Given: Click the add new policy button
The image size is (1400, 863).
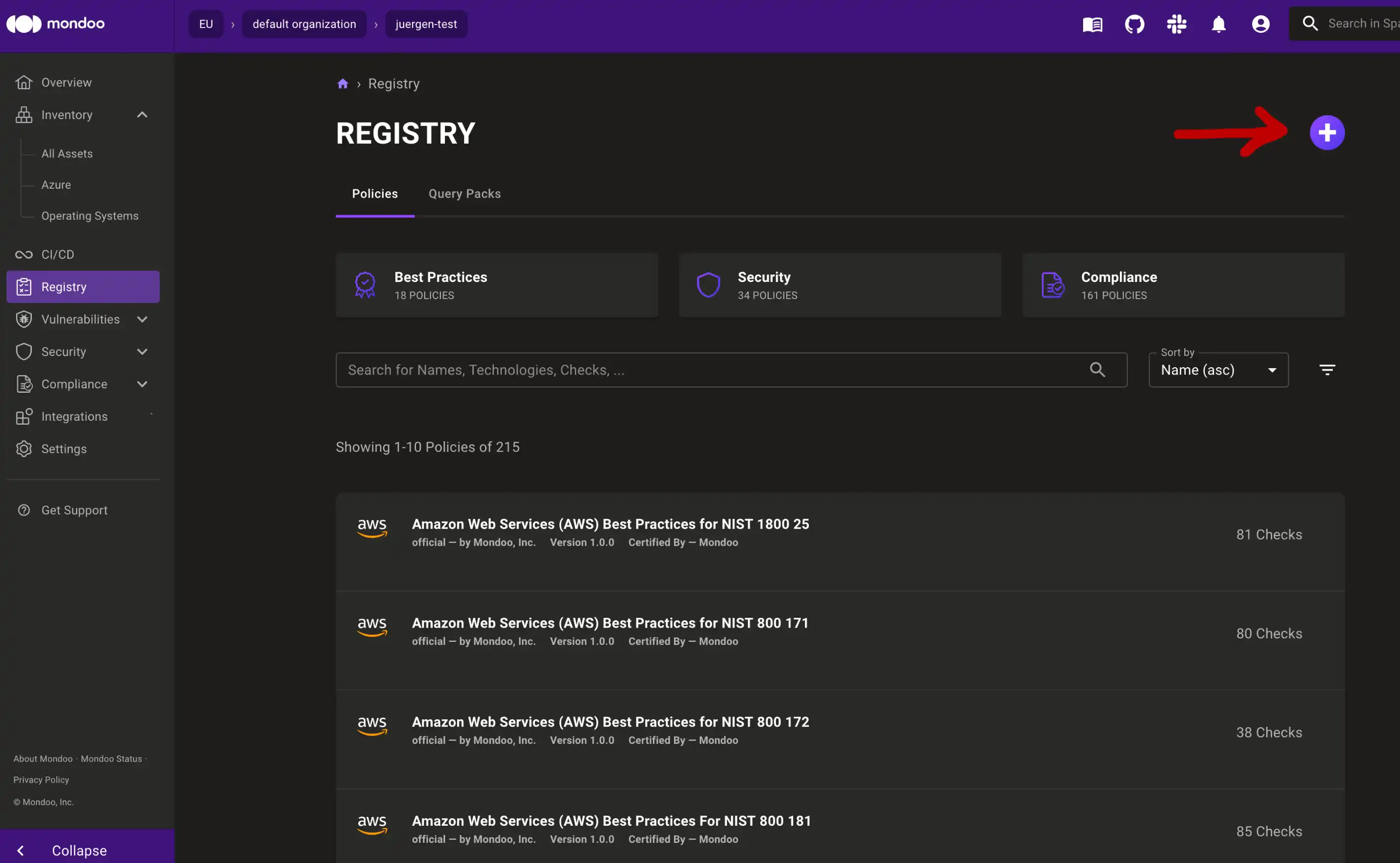Looking at the screenshot, I should pyautogui.click(x=1328, y=132).
